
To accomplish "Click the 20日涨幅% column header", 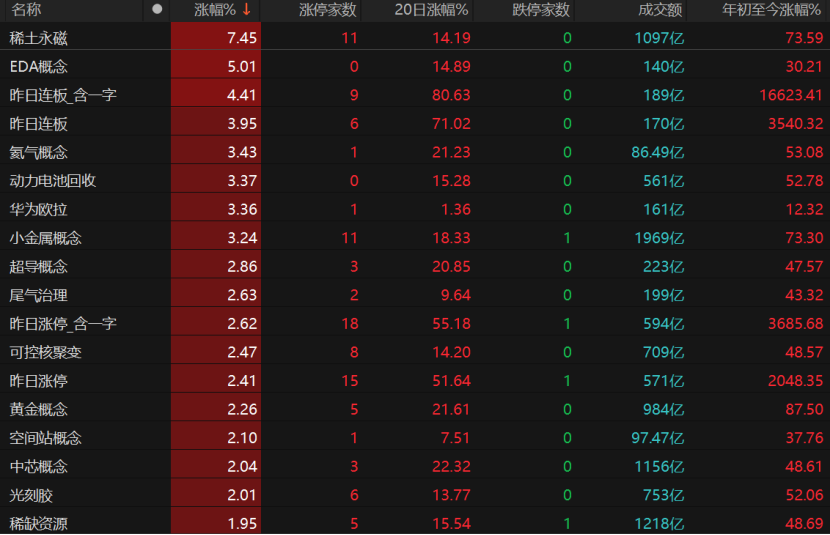I will [x=431, y=10].
